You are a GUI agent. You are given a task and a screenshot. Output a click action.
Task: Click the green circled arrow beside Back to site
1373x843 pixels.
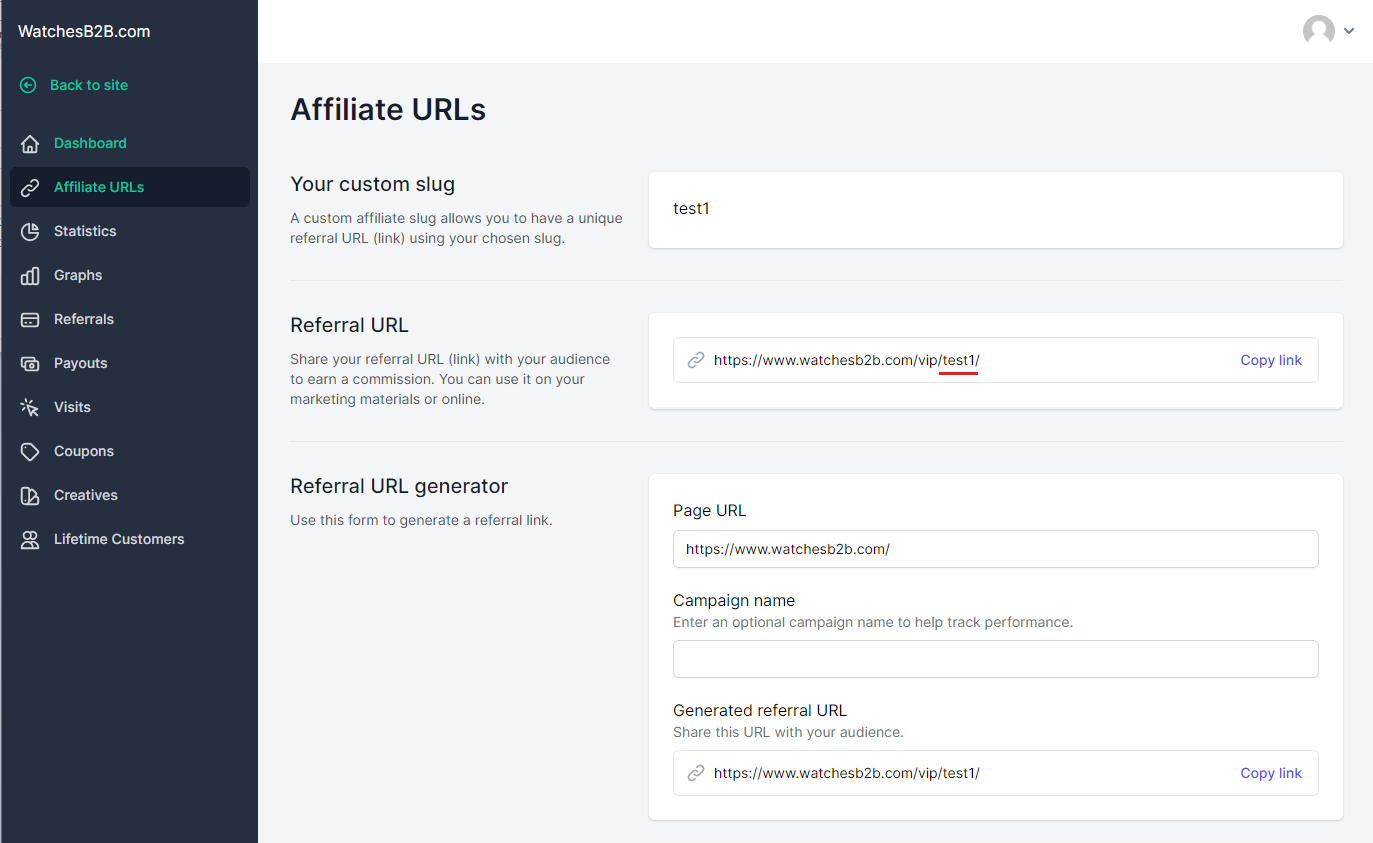(28, 85)
